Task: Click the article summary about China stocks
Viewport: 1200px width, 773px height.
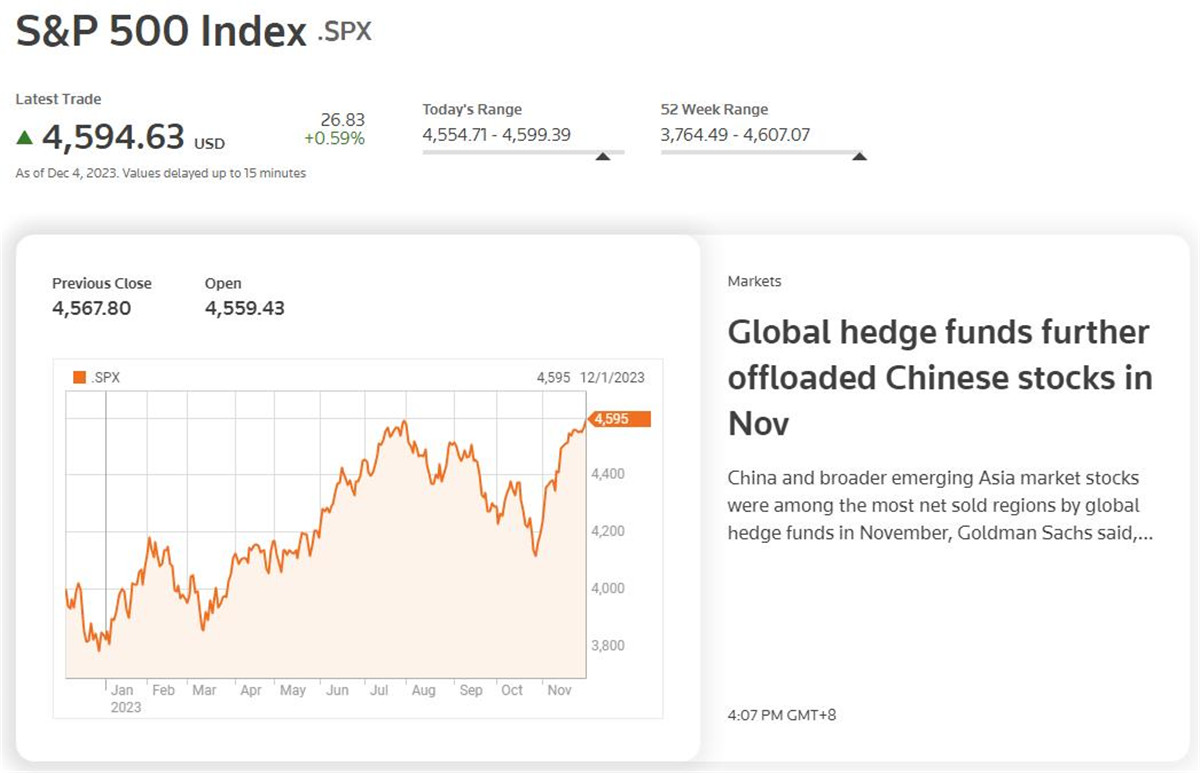Action: pos(940,506)
